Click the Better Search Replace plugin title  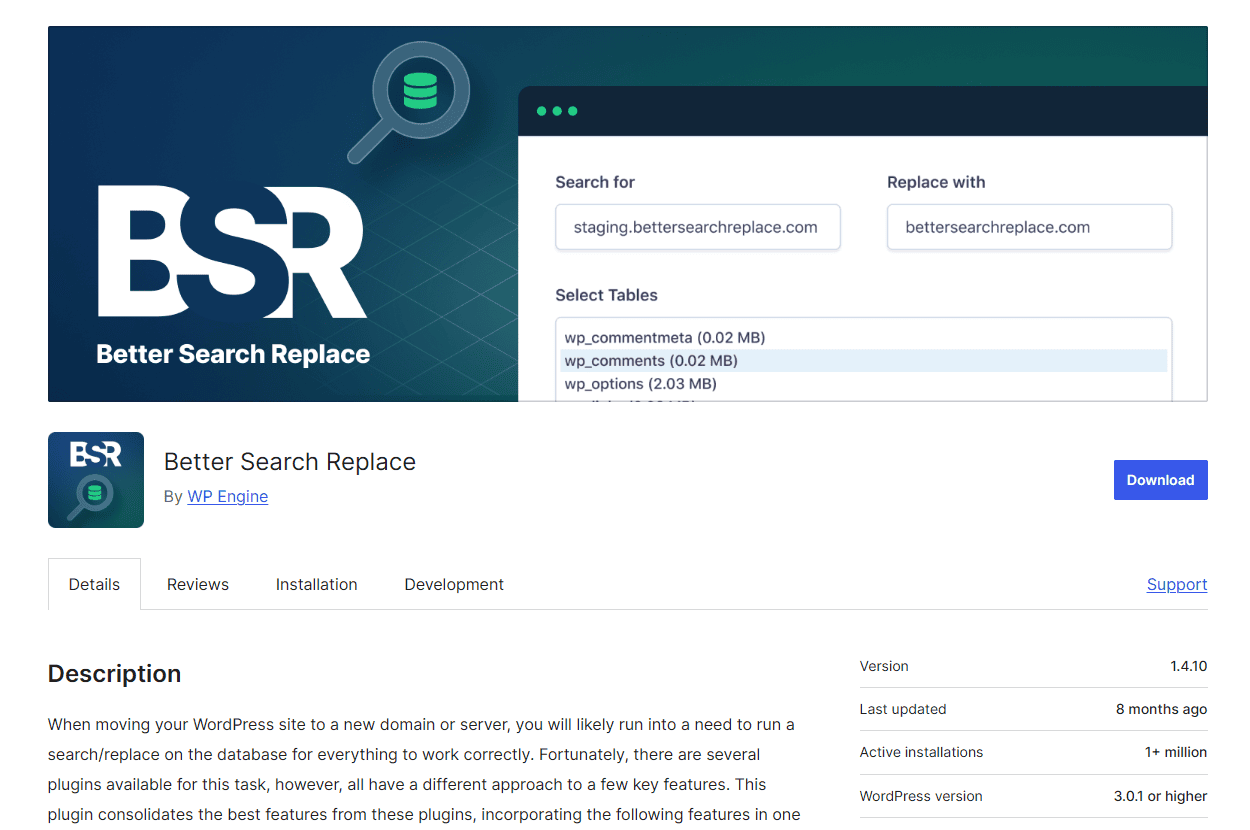(290, 461)
